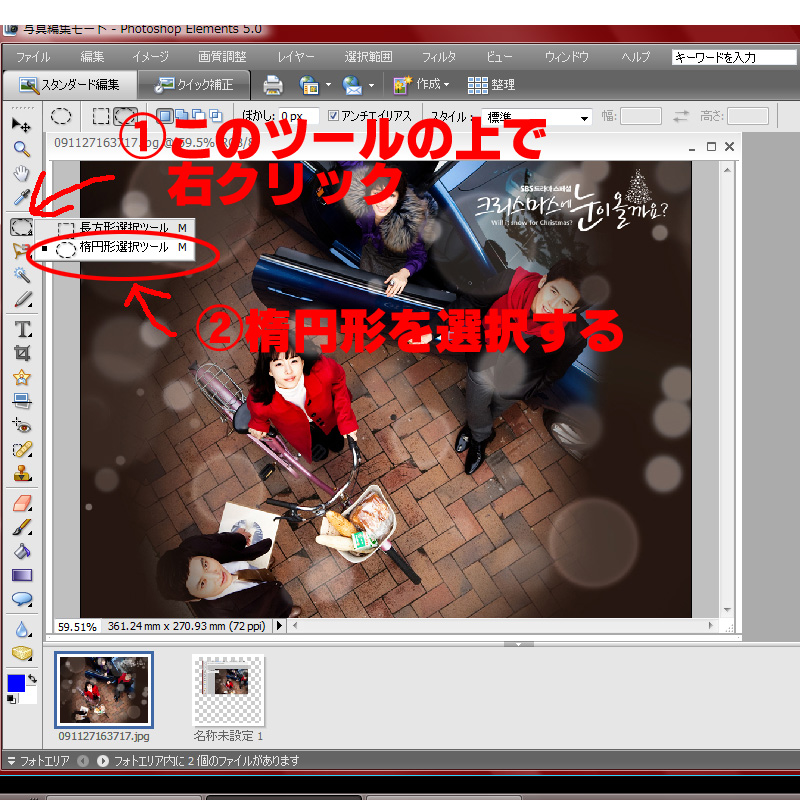Select the Gradient tool

click(x=22, y=575)
